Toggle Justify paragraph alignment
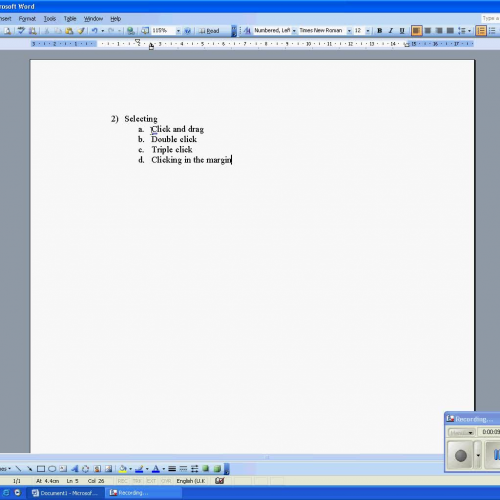Viewport: 500px width, 500px height. [x=450, y=31]
